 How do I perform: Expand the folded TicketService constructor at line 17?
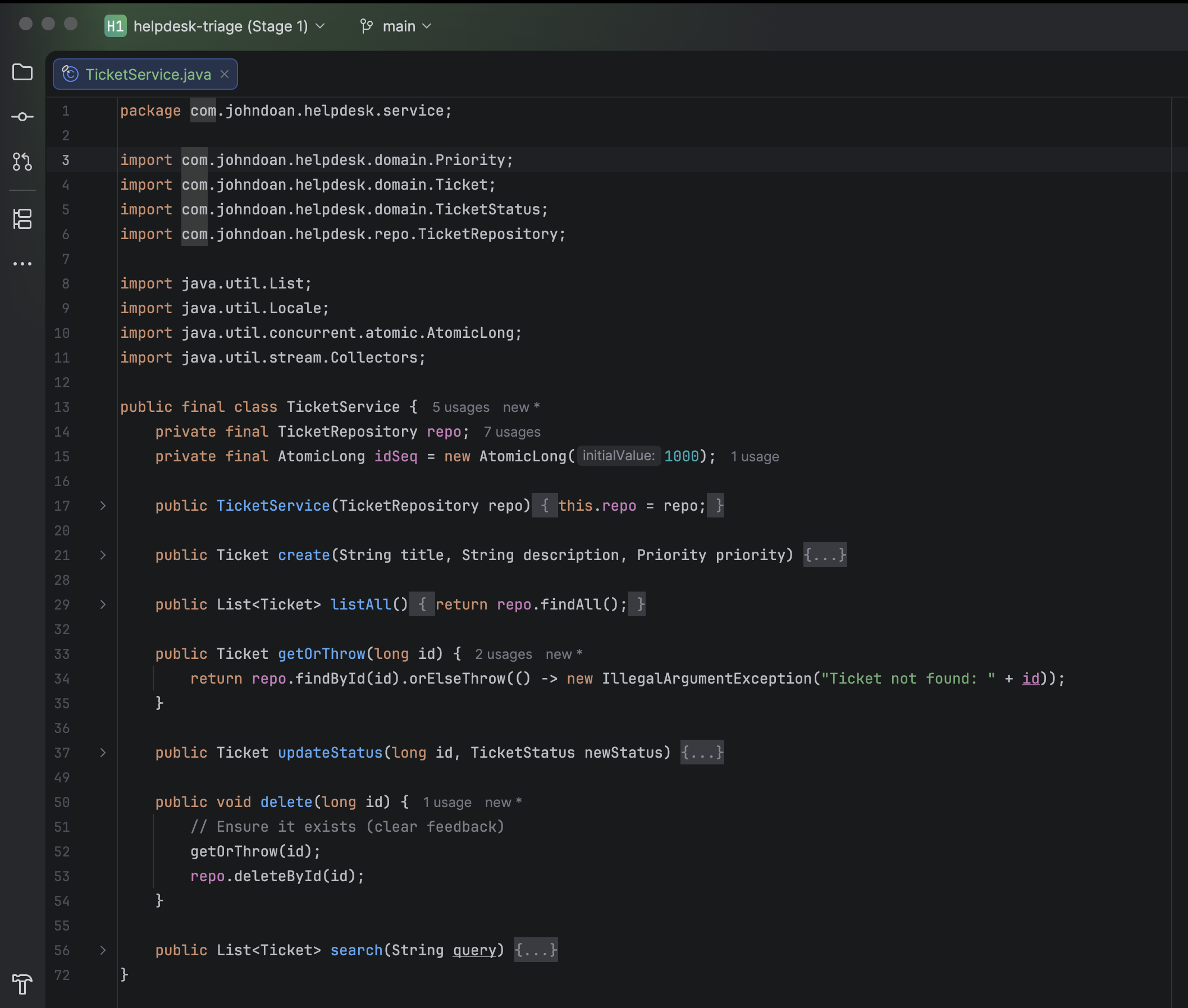pyautogui.click(x=102, y=506)
